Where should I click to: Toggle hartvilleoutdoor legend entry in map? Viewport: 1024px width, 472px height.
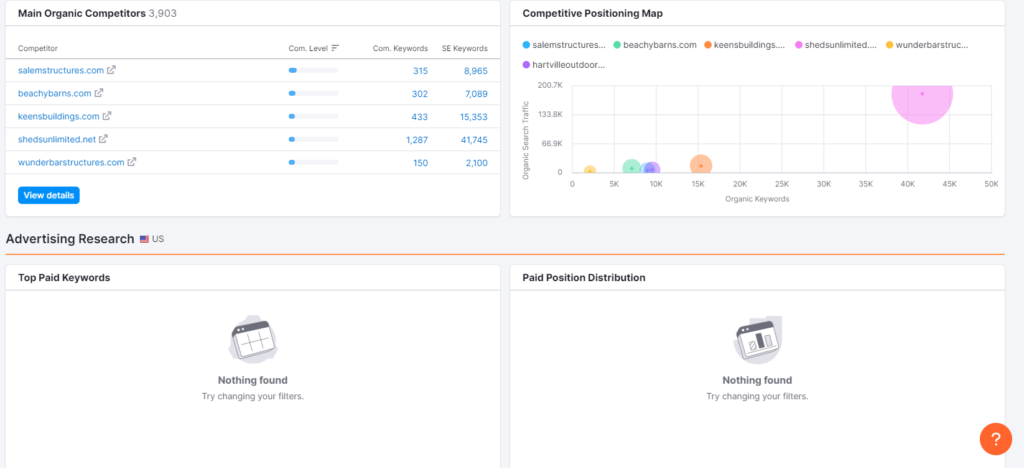(x=564, y=65)
